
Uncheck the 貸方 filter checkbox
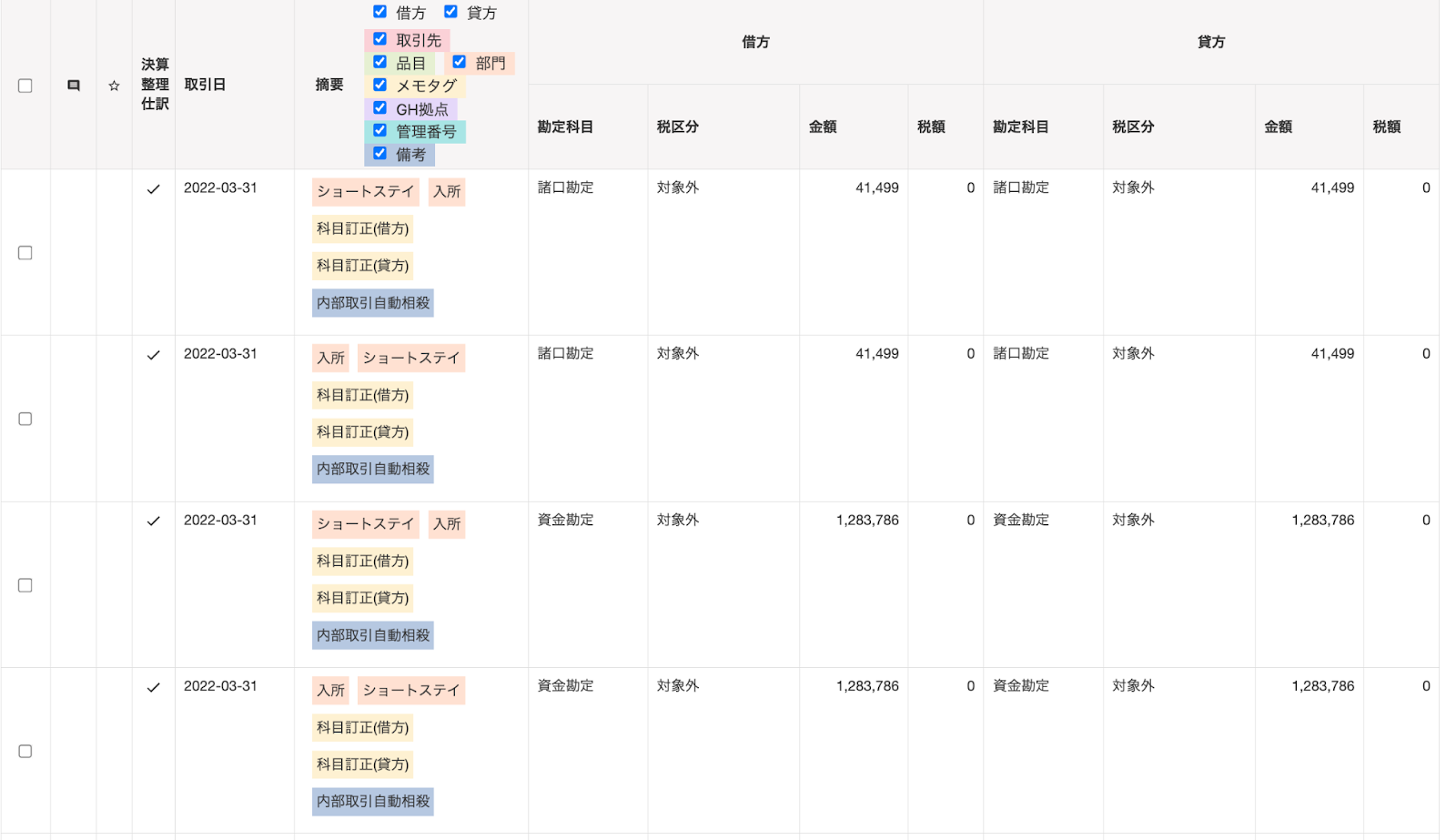[x=450, y=12]
